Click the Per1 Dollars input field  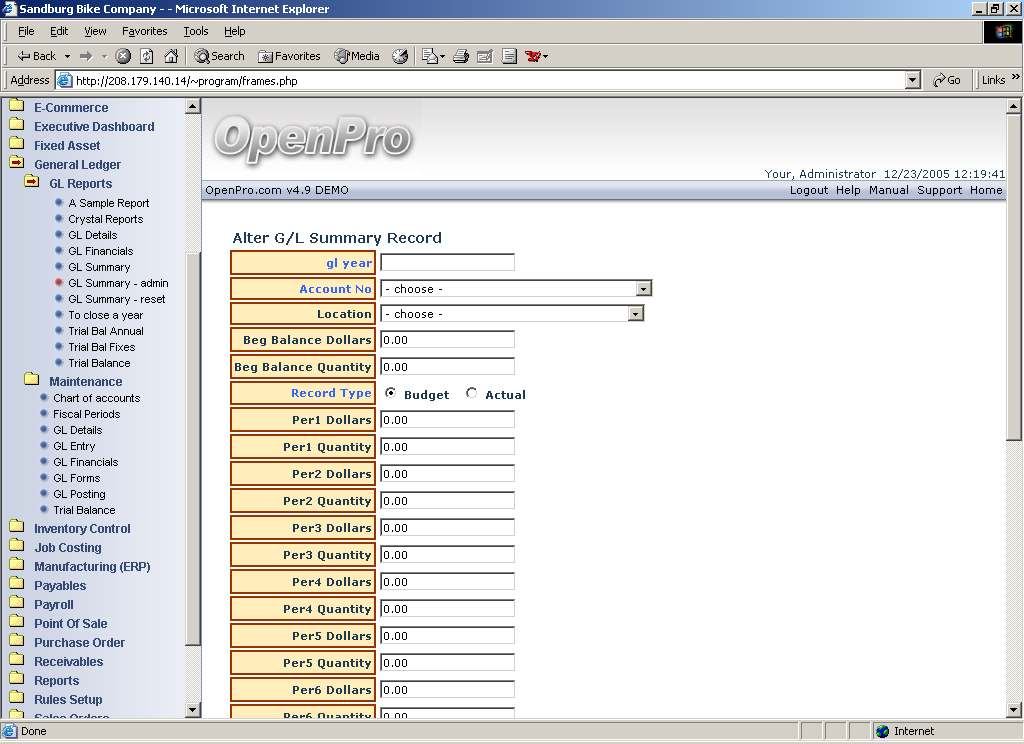447,420
